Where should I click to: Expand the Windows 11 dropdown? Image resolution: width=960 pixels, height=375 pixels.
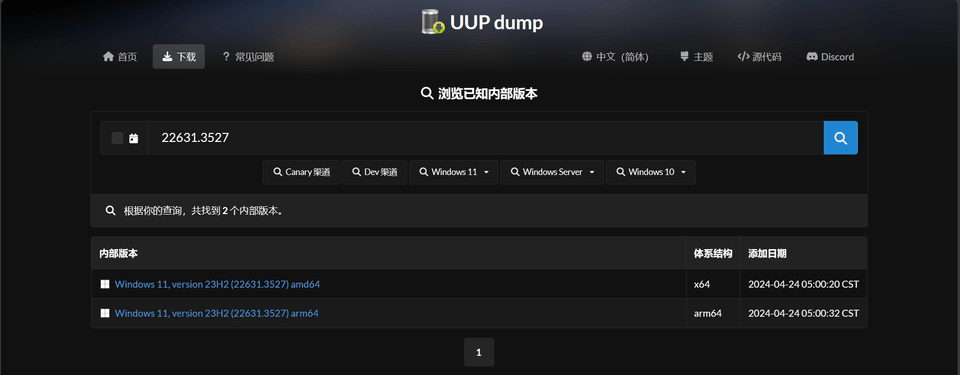click(454, 172)
